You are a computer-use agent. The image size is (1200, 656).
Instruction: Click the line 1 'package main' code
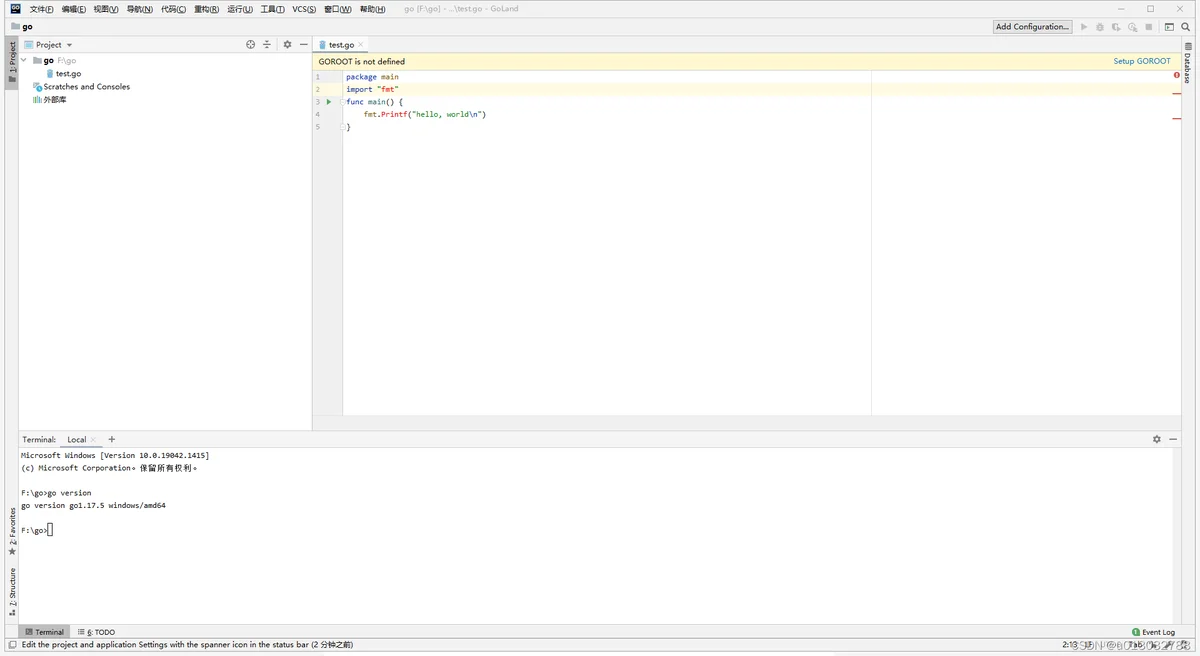pos(372,77)
